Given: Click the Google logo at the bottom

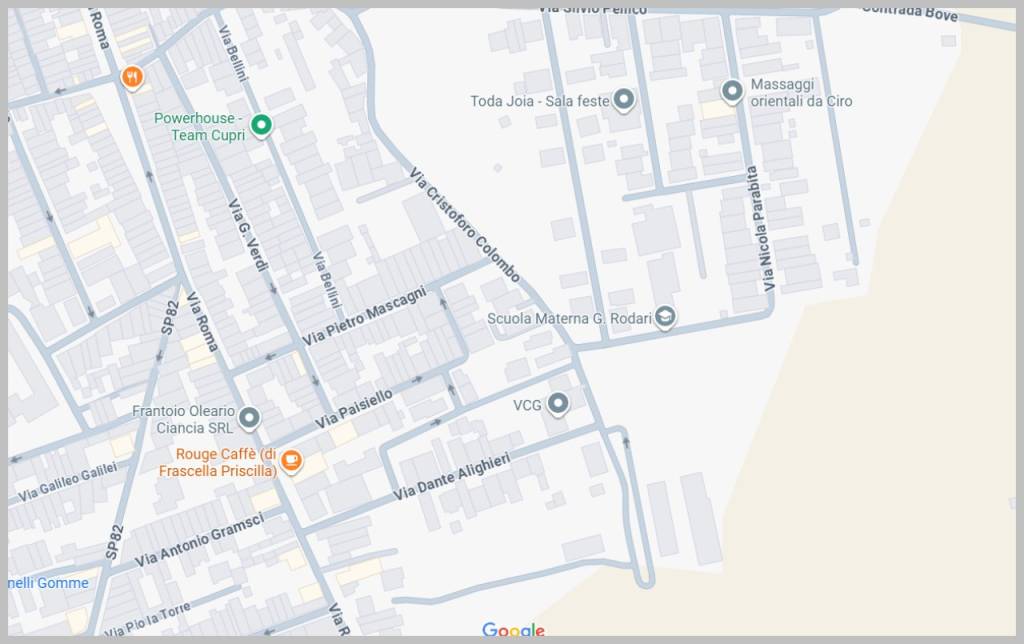Looking at the screenshot, I should click(513, 630).
